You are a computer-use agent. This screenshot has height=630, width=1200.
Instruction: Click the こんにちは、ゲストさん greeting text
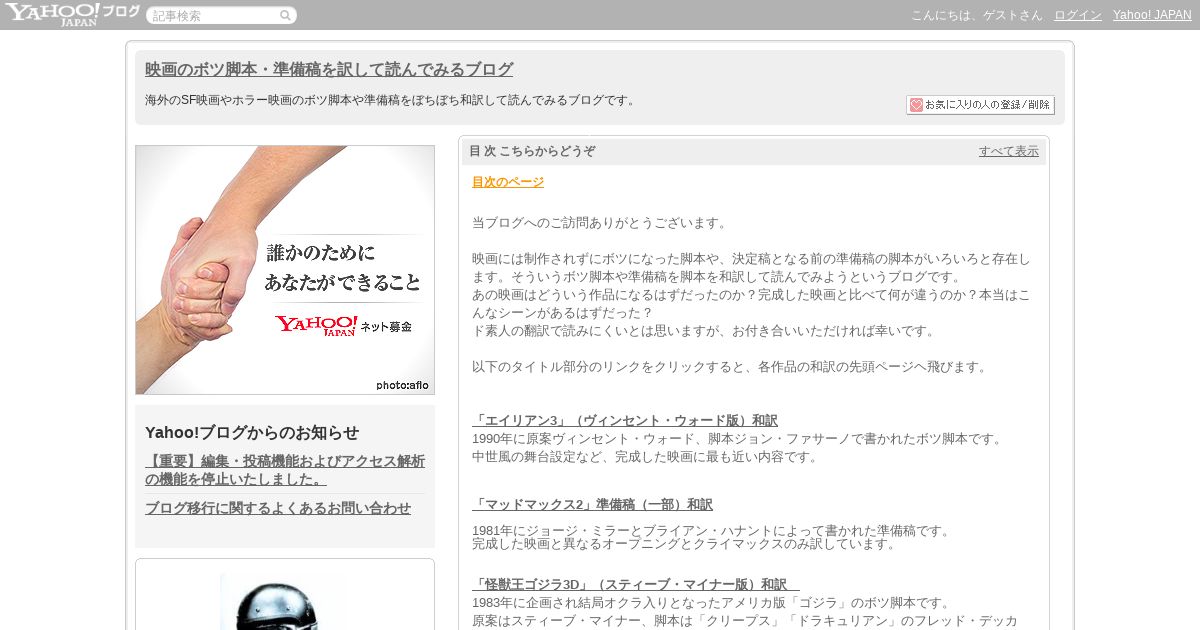pos(976,15)
